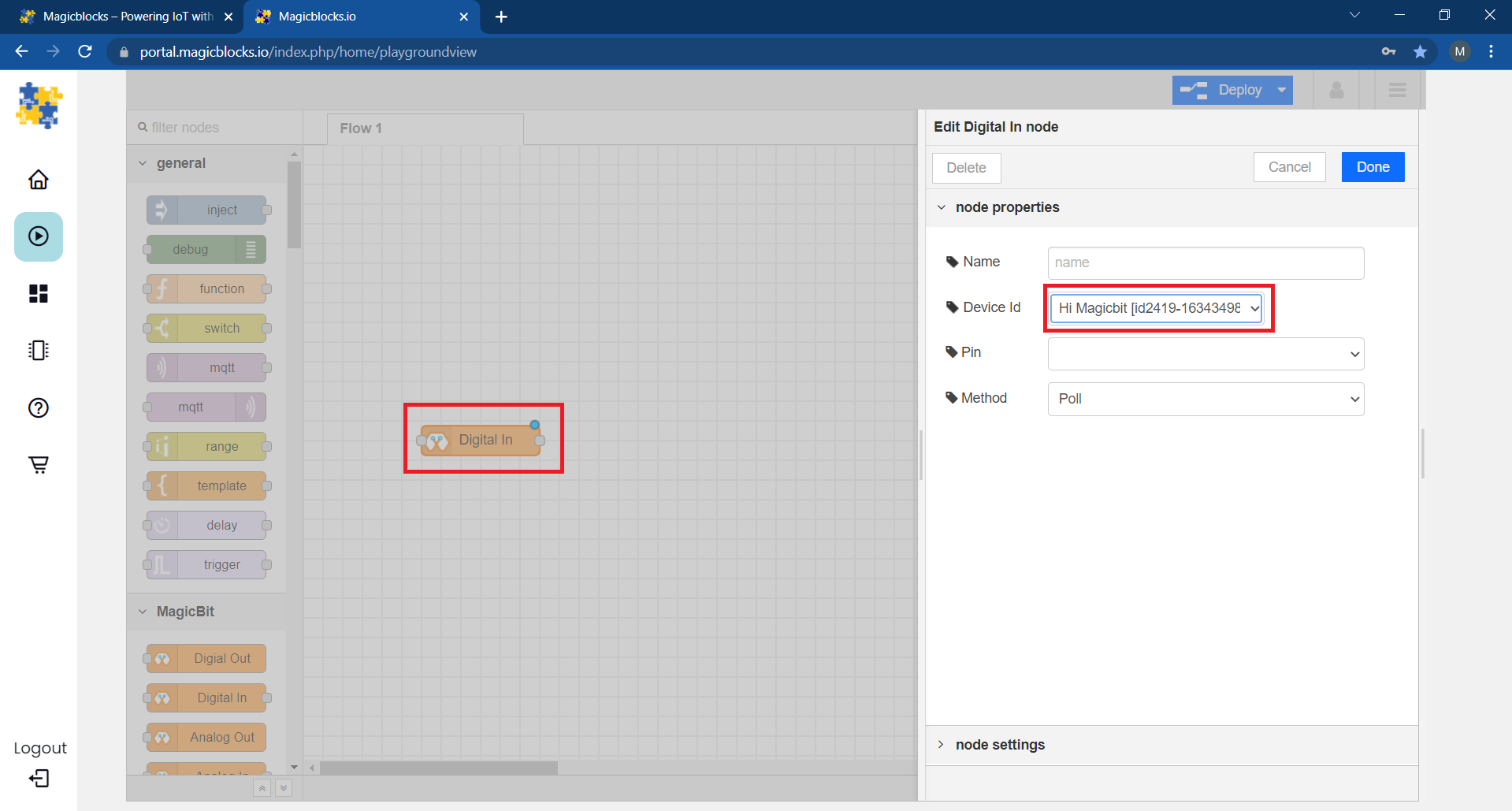
Task: Click the Delete button in the edit panel
Action: [x=966, y=168]
